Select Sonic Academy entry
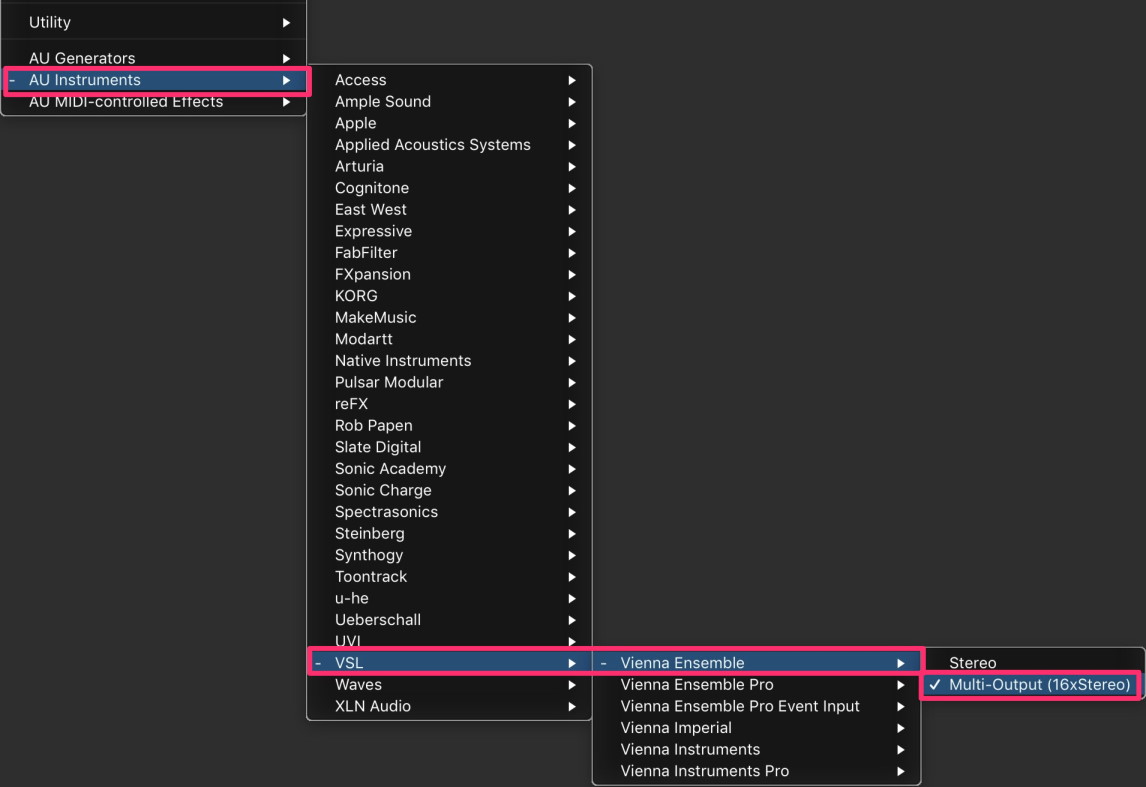Image resolution: width=1146 pixels, height=787 pixels. point(449,468)
